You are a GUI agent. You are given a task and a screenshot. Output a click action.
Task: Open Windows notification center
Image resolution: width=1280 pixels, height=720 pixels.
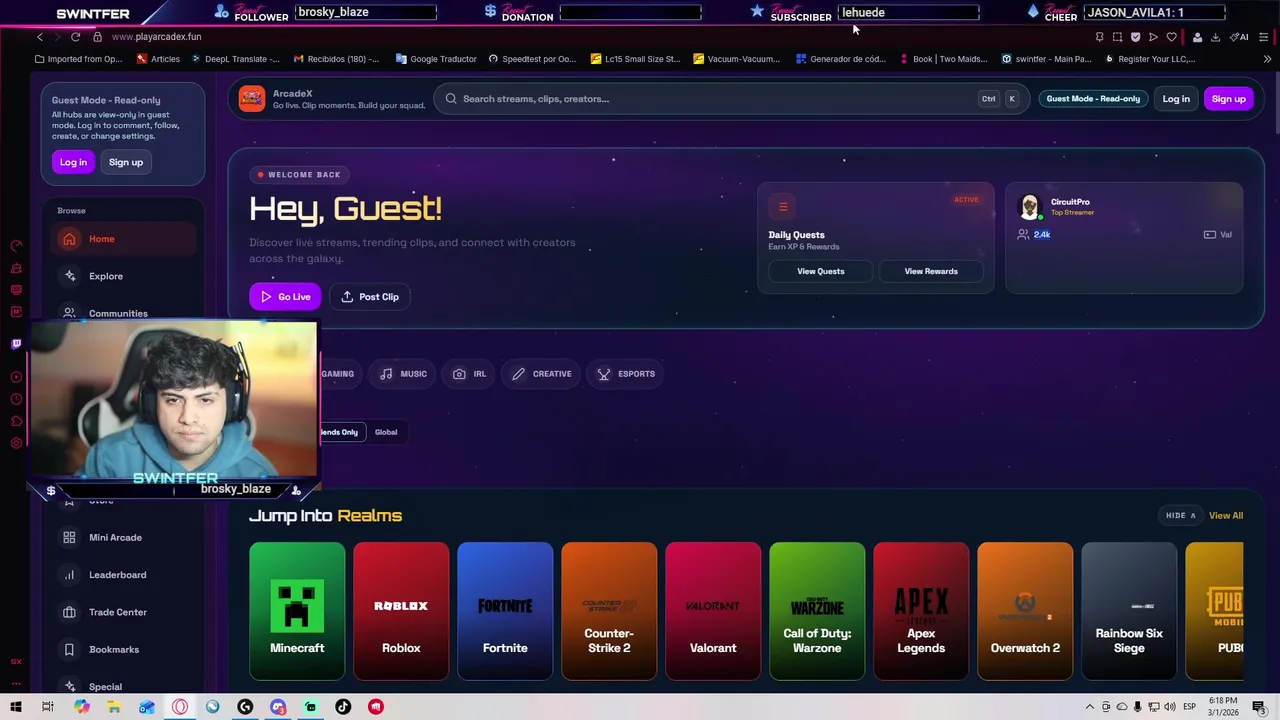click(1259, 707)
